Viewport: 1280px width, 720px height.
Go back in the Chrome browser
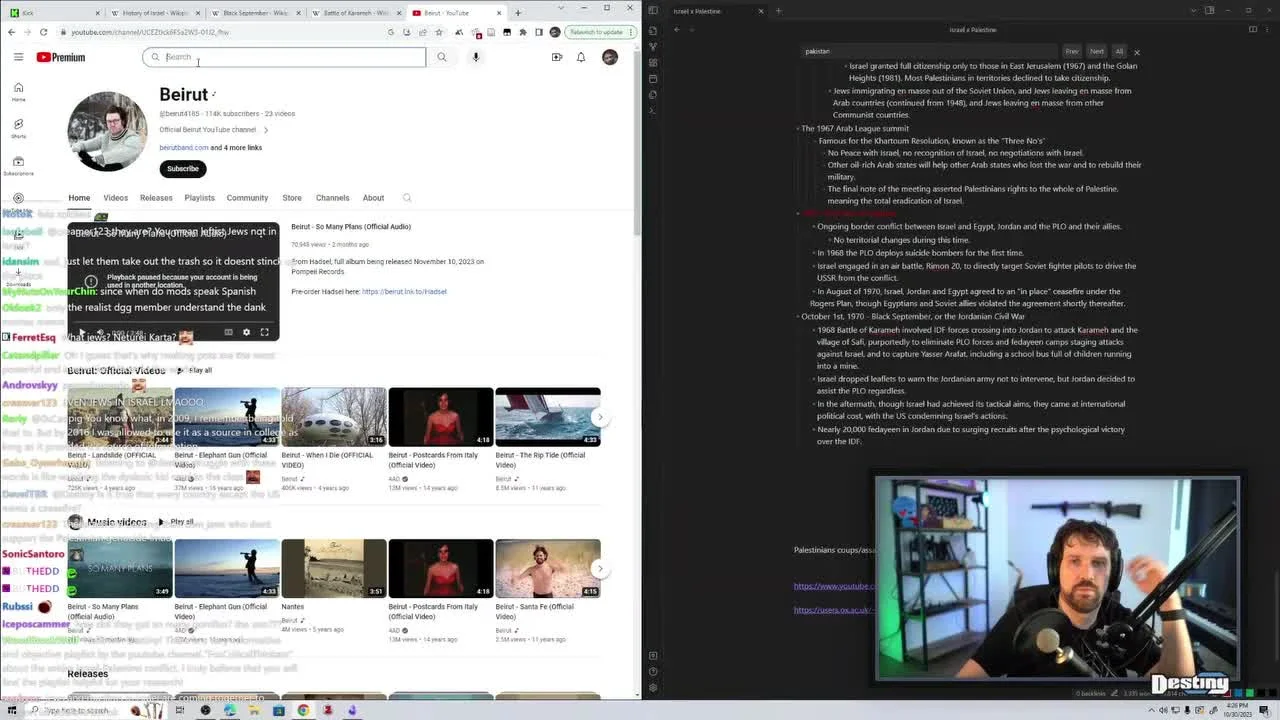pos(11,32)
